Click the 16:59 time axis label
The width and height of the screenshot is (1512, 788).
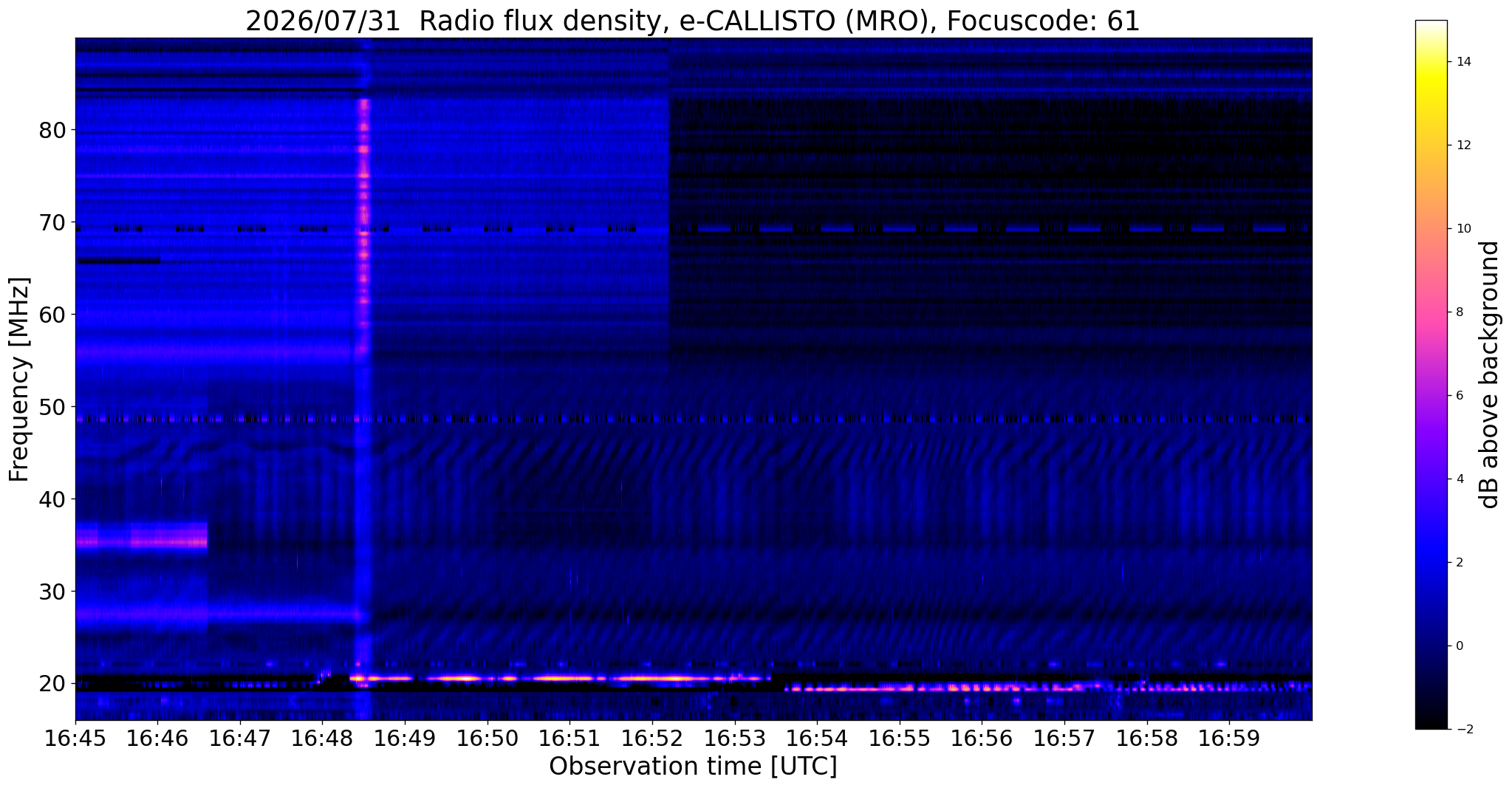click(x=1229, y=738)
